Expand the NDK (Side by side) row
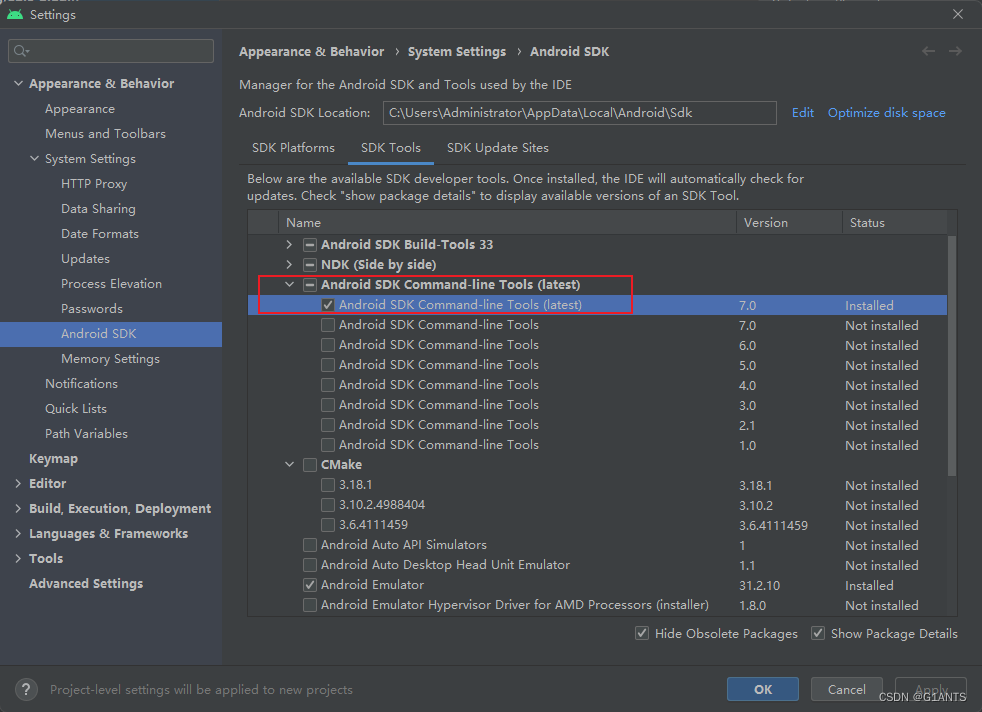The height and width of the screenshot is (712, 982). click(x=289, y=265)
